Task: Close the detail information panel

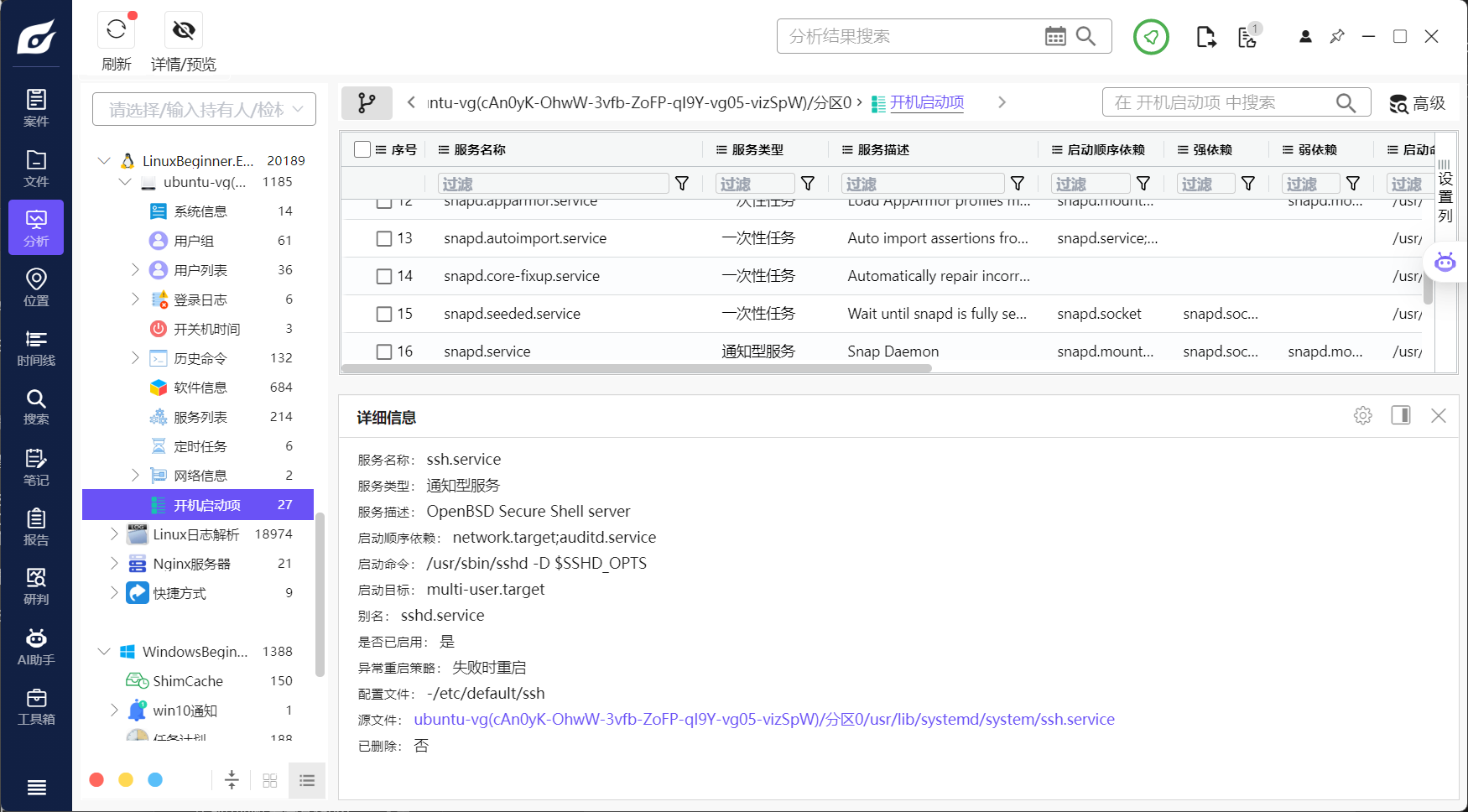Action: click(x=1439, y=415)
